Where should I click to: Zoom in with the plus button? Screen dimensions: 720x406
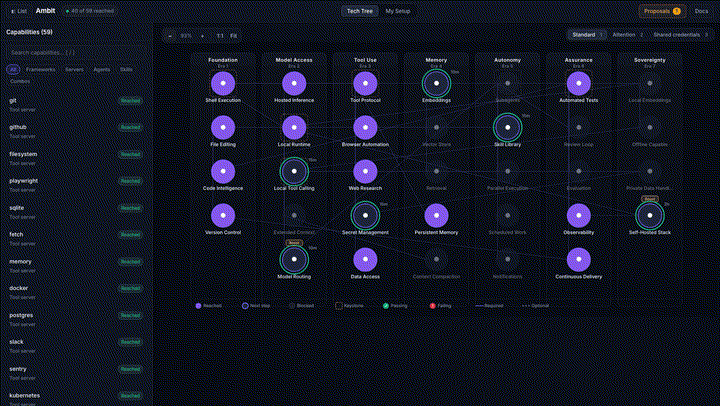[x=202, y=36]
